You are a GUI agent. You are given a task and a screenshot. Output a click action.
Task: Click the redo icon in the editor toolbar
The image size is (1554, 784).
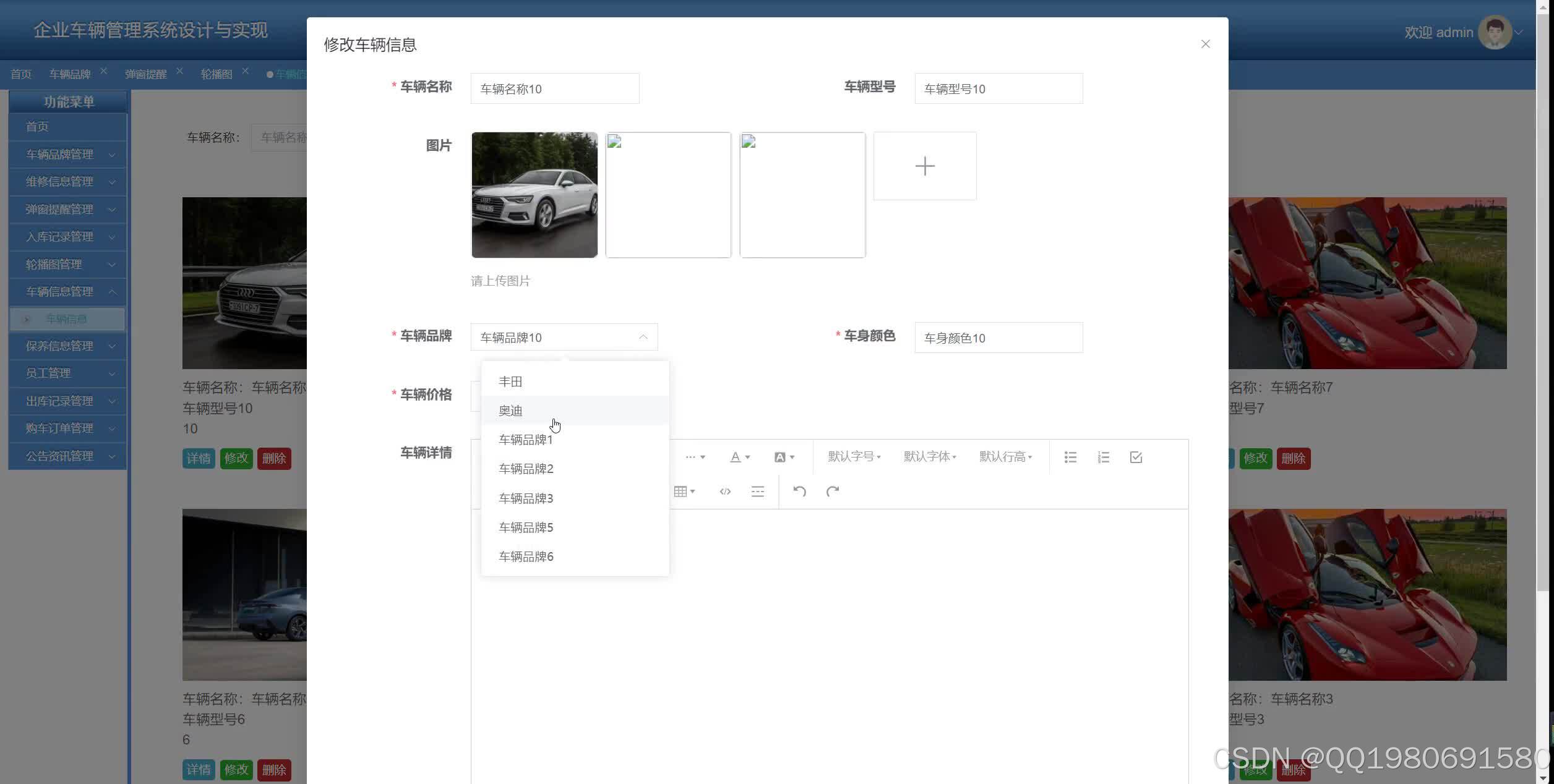point(833,491)
